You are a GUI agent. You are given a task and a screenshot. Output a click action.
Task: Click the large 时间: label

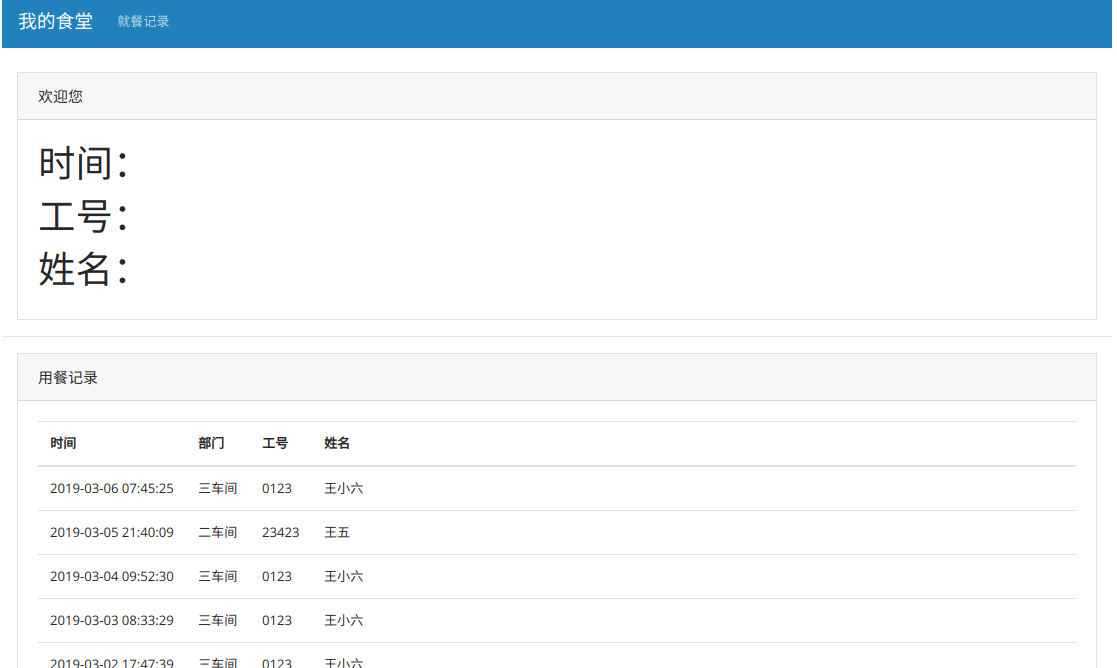click(83, 163)
